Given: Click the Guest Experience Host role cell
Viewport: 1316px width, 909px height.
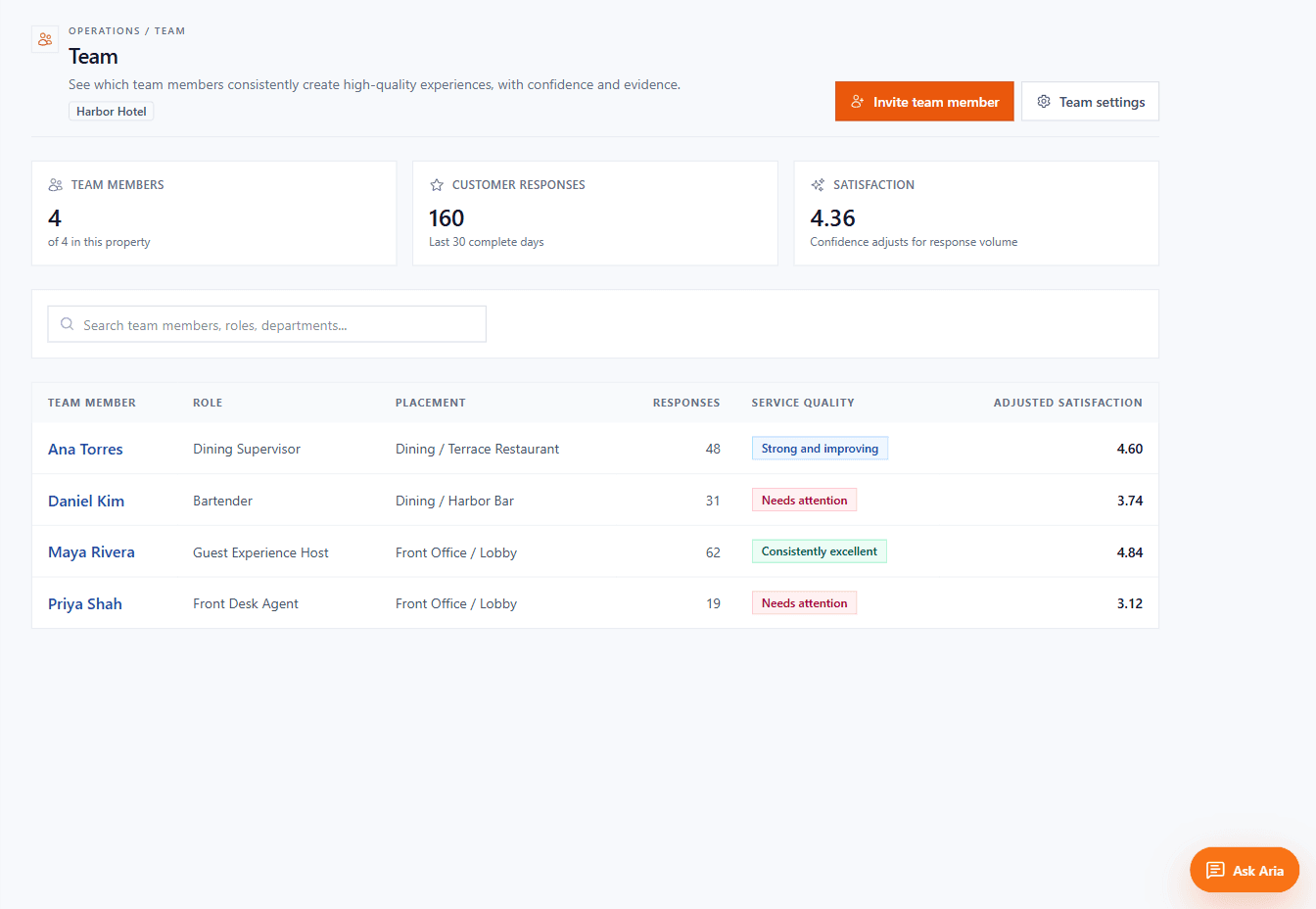Looking at the screenshot, I should click(260, 552).
